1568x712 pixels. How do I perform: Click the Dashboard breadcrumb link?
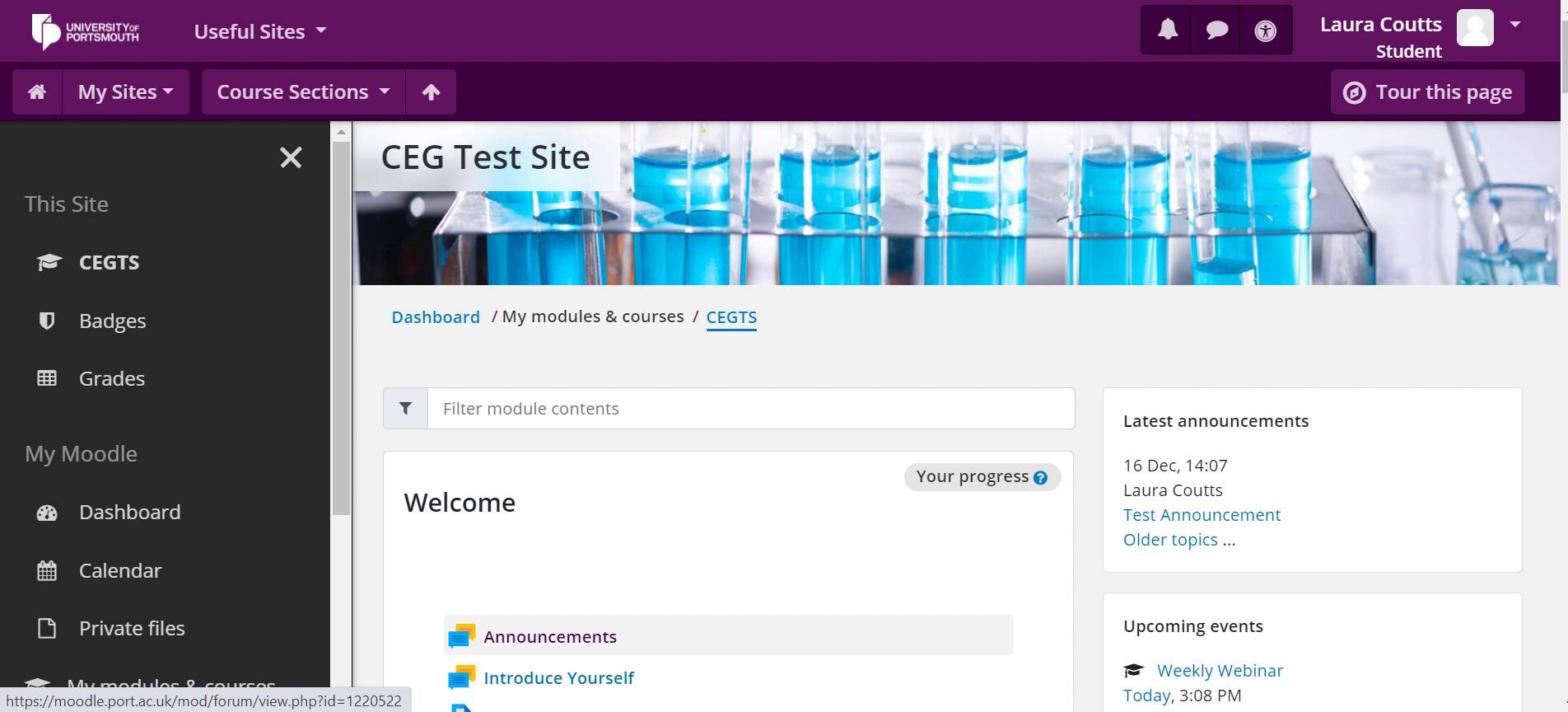click(436, 317)
